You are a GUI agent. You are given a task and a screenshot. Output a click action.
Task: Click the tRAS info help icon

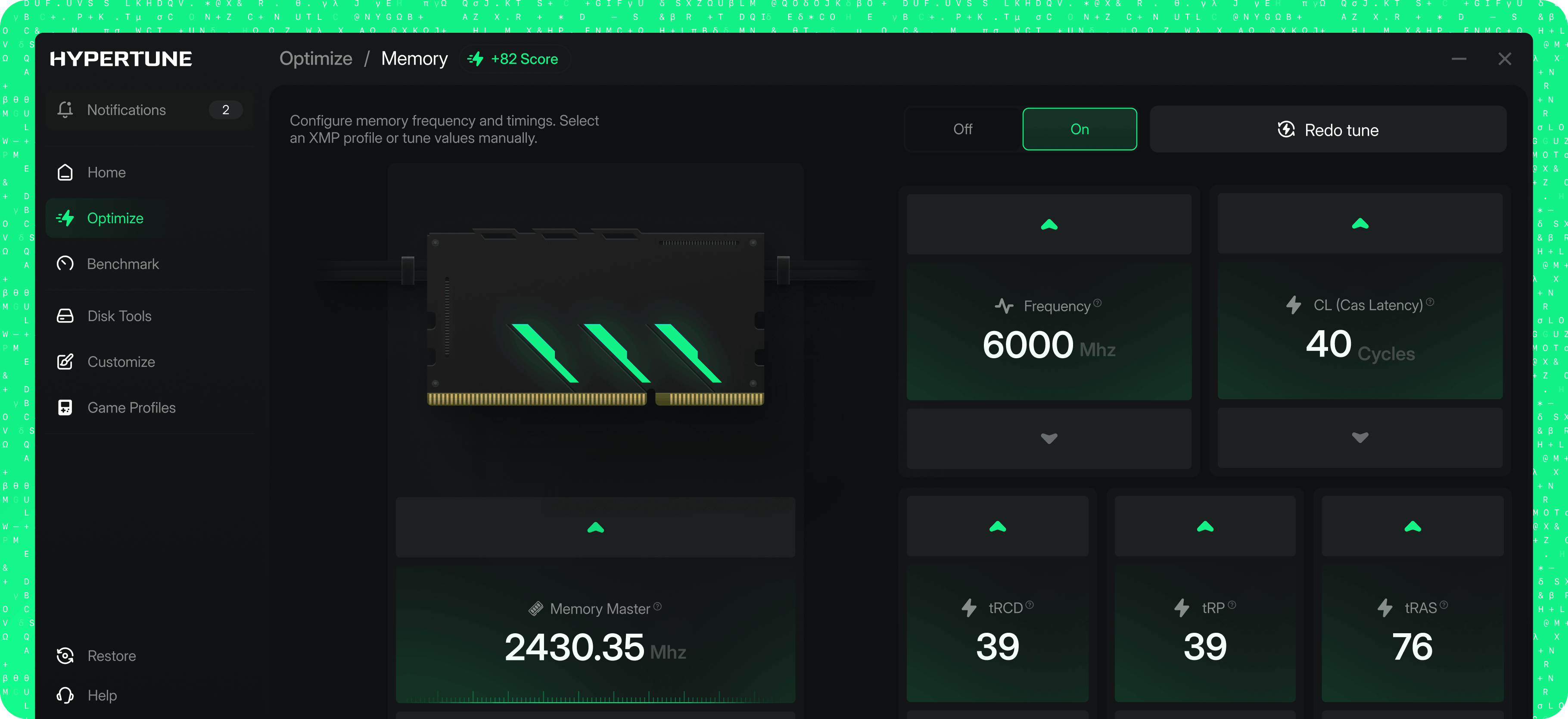click(1444, 604)
